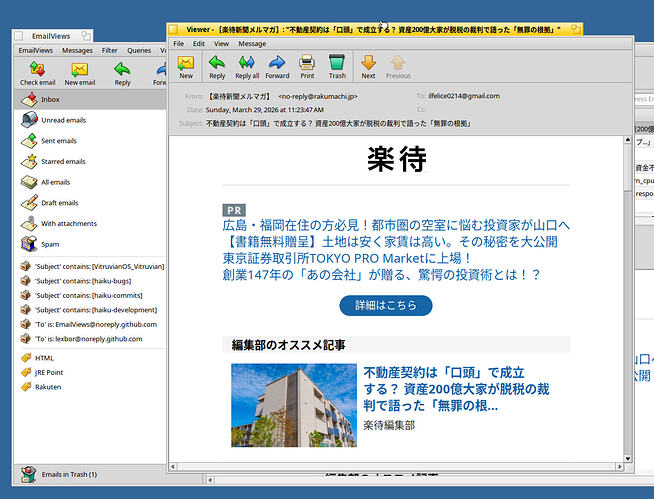Image resolution: width=654 pixels, height=499 pixels.
Task: Open Messages menu in EmailViews window
Action: click(77, 50)
